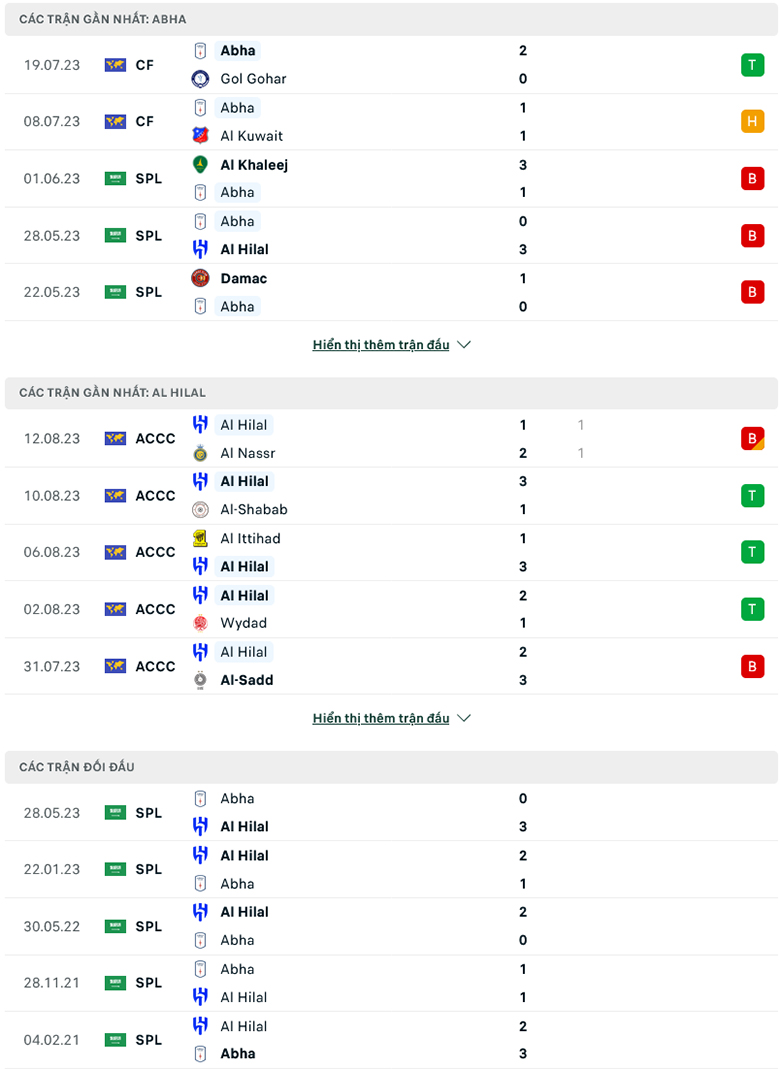
Task: Click the Abha club crest icon
Action: [x=199, y=50]
